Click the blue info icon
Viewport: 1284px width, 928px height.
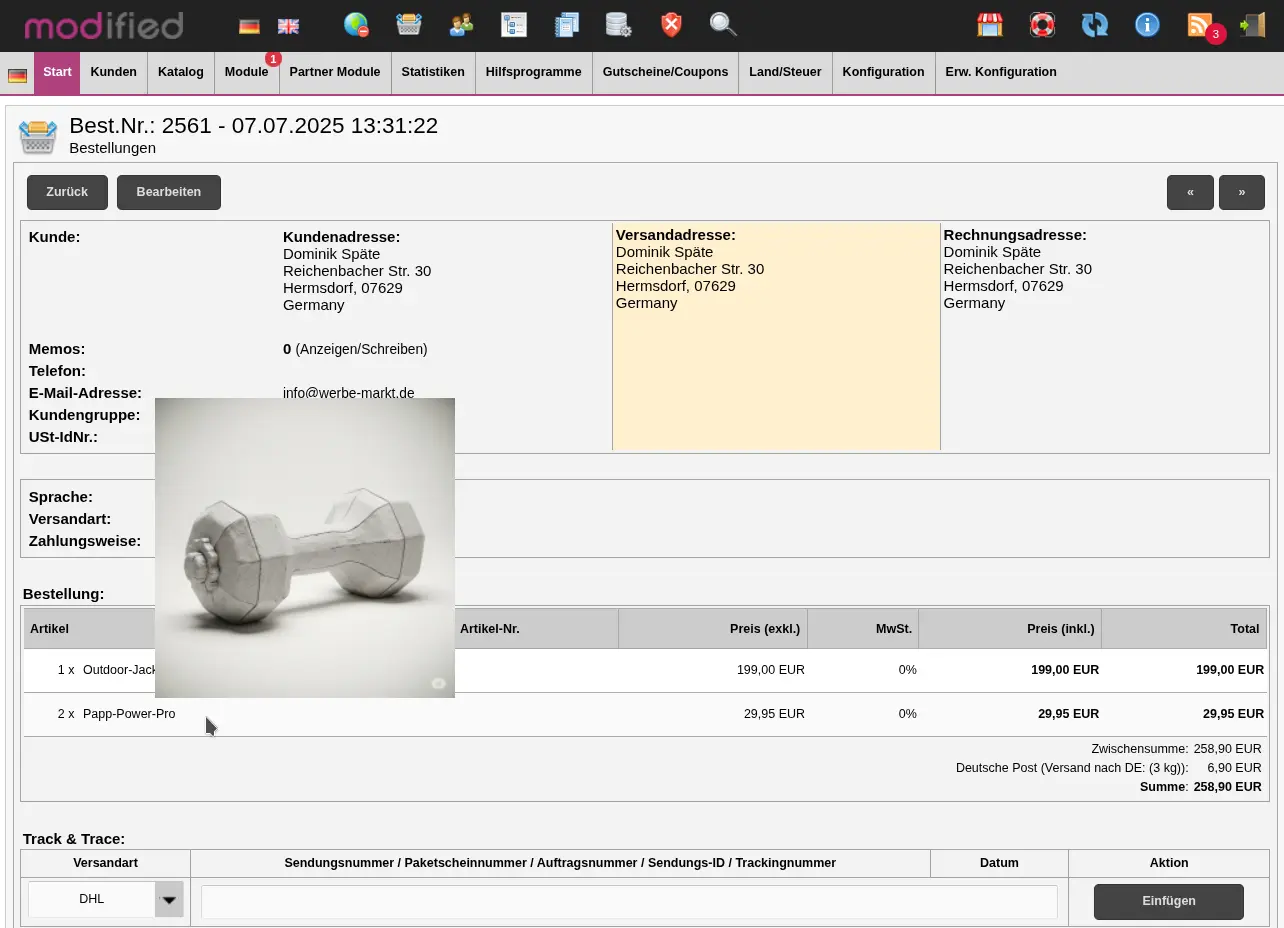point(1147,25)
